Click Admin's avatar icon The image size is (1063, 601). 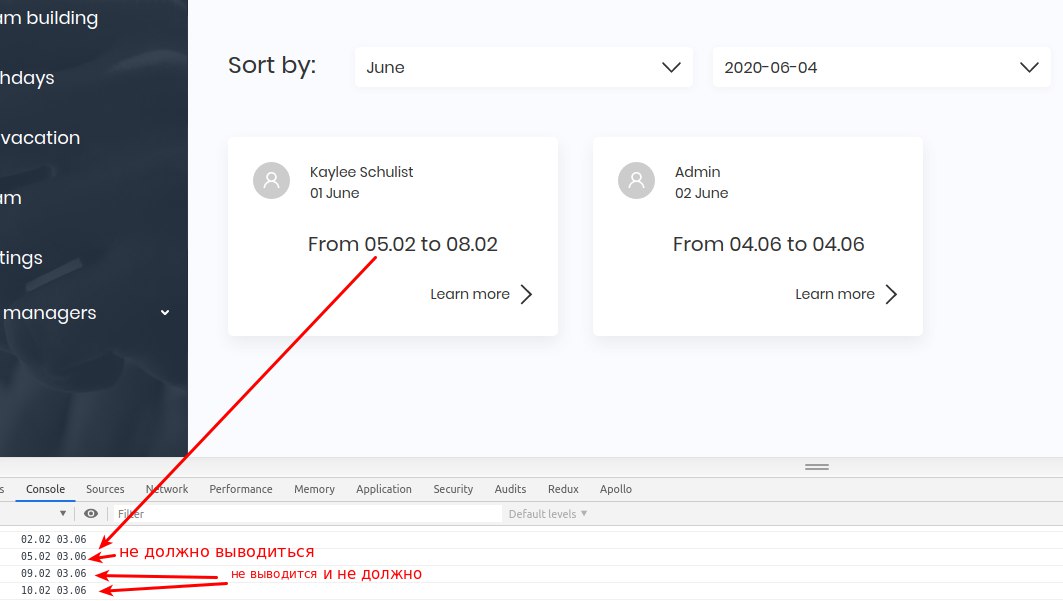pyautogui.click(x=636, y=180)
